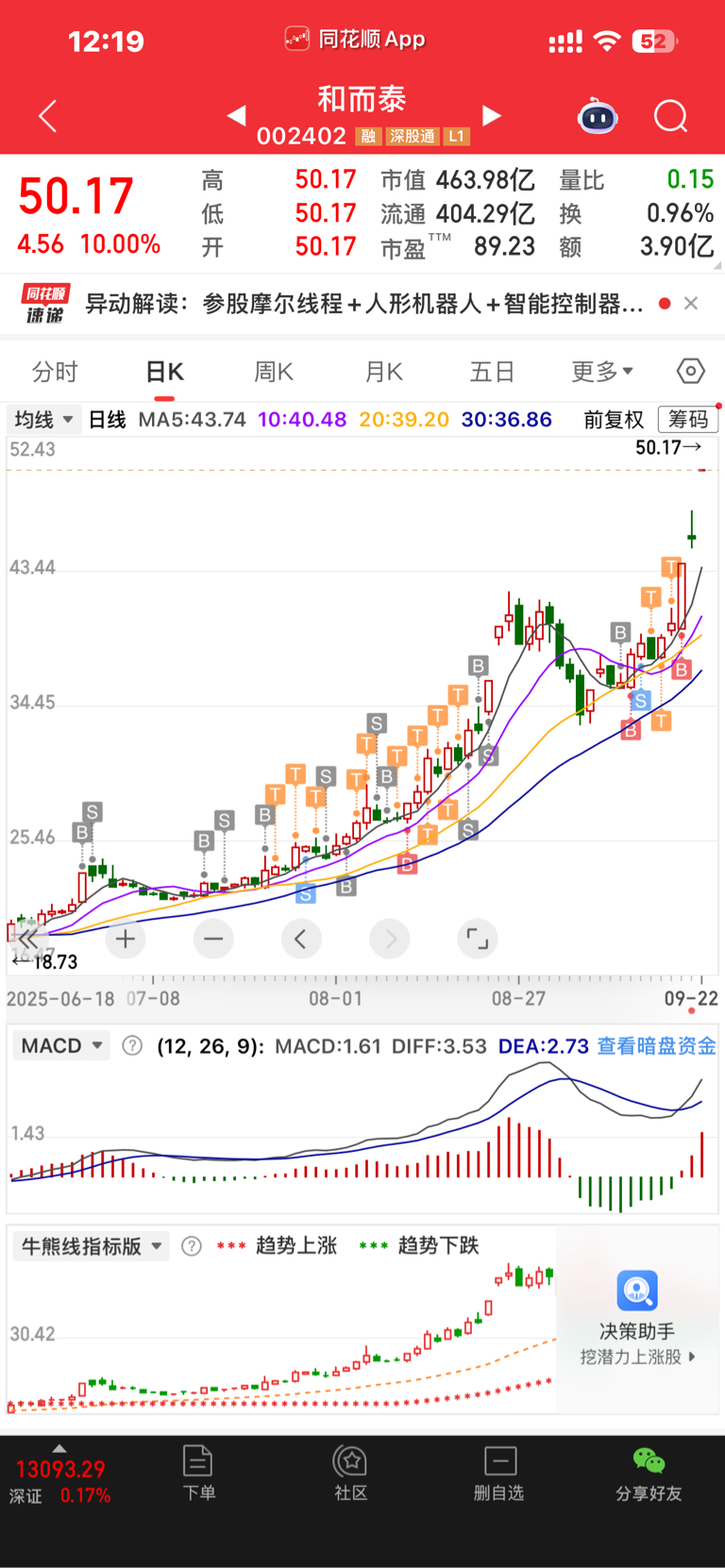
Task: Switch to 五日 tab
Action: [x=492, y=372]
